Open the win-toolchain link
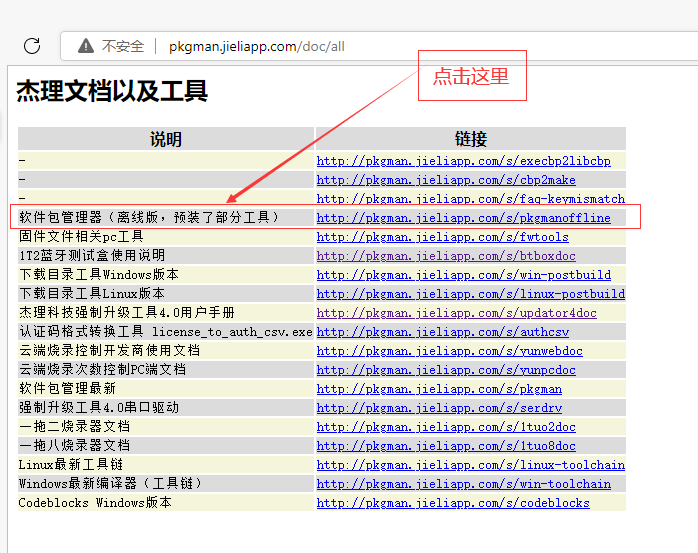Viewport: 698px width, 553px height. [x=463, y=484]
